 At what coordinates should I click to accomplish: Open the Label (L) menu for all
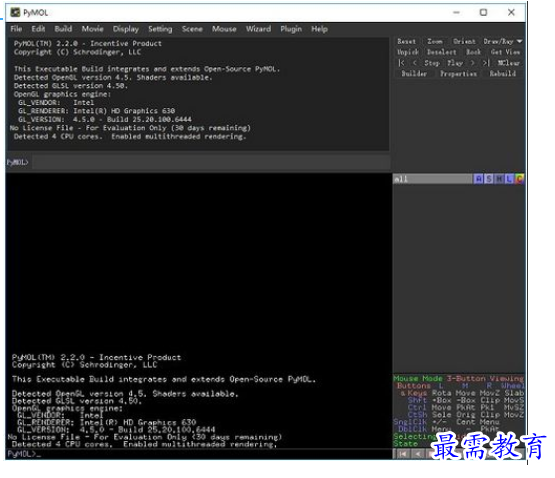(509, 179)
